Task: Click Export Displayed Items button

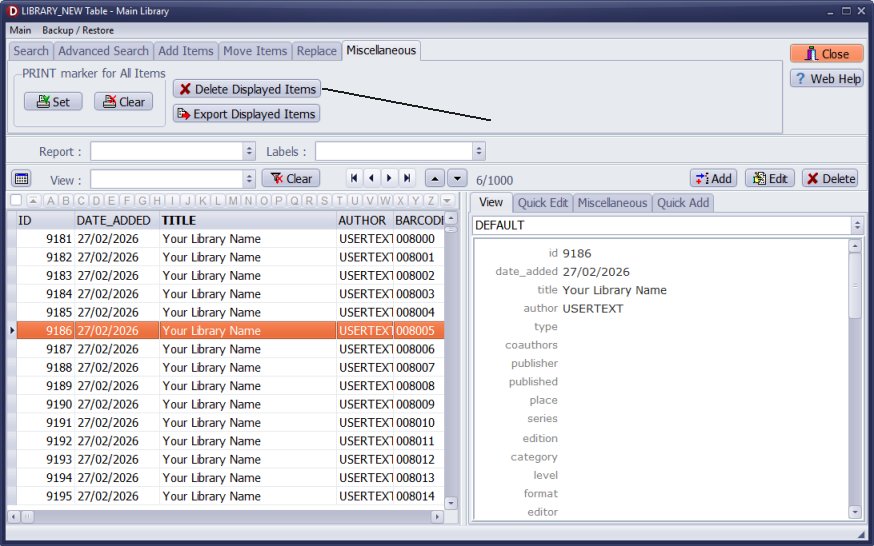Action: (246, 114)
